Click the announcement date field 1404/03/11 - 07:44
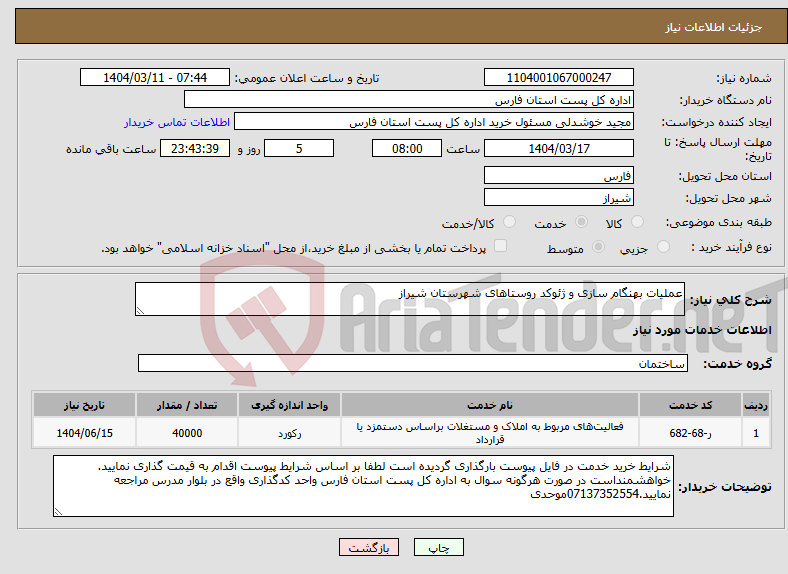 pos(155,77)
